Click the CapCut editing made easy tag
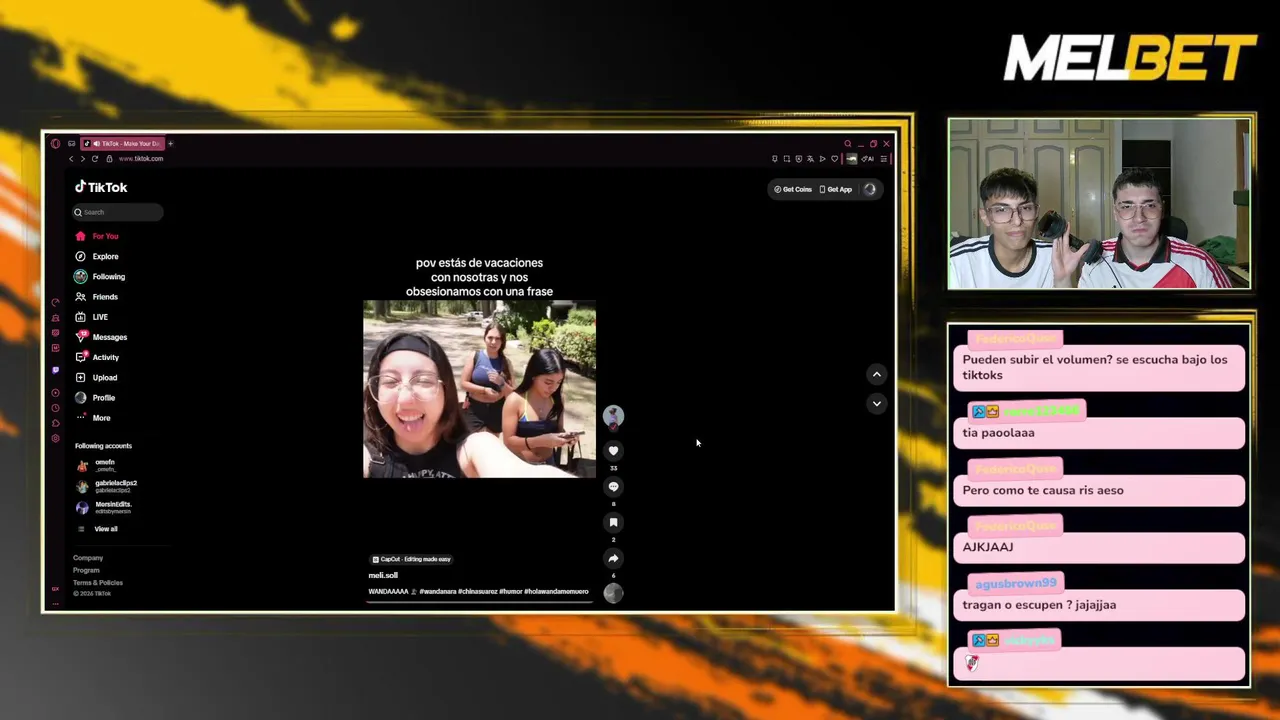Image resolution: width=1280 pixels, height=720 pixels. coord(411,559)
